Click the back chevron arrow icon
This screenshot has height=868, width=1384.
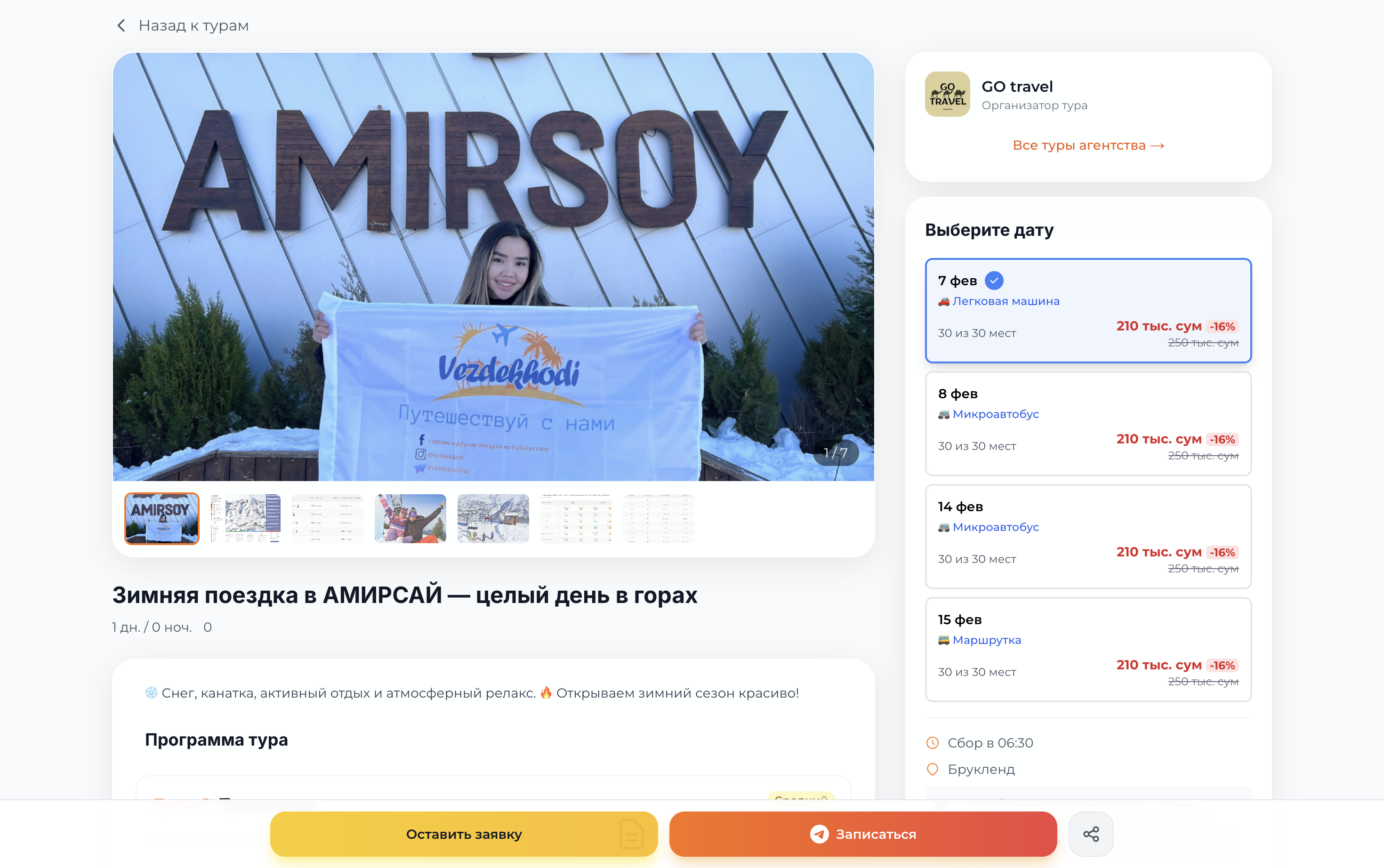(121, 25)
